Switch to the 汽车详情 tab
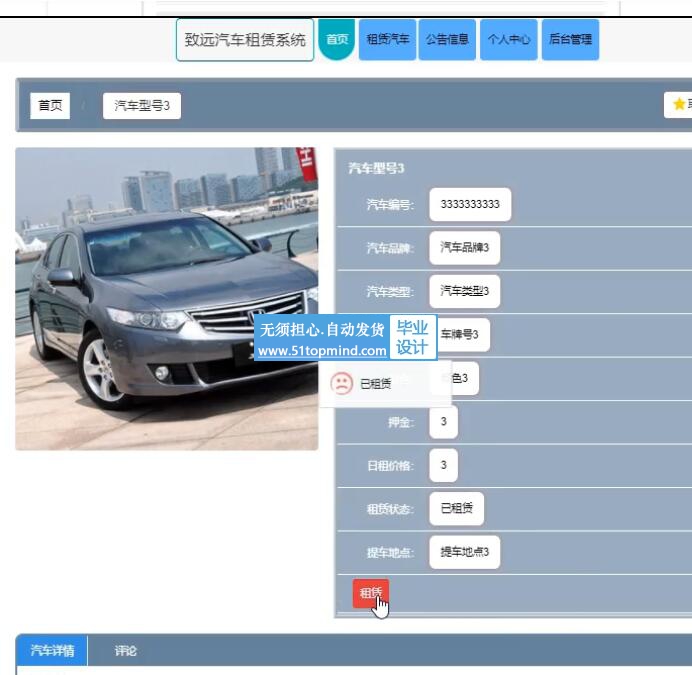 (x=52, y=650)
